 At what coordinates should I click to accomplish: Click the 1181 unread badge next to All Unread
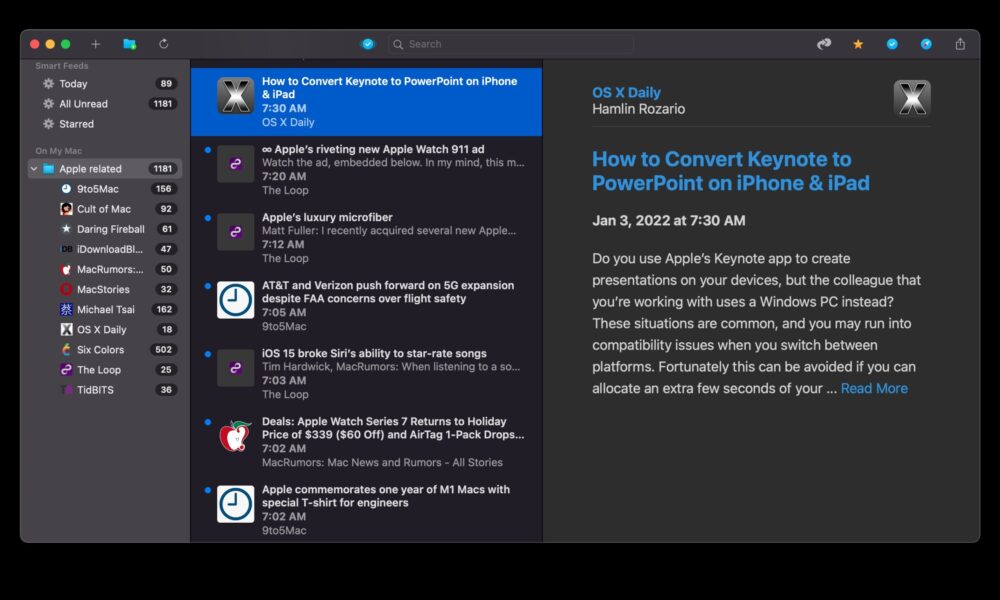click(x=163, y=104)
